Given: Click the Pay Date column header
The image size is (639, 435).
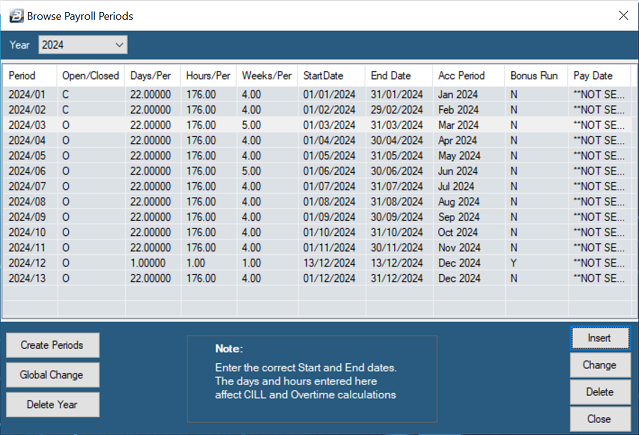Looking at the screenshot, I should (599, 75).
